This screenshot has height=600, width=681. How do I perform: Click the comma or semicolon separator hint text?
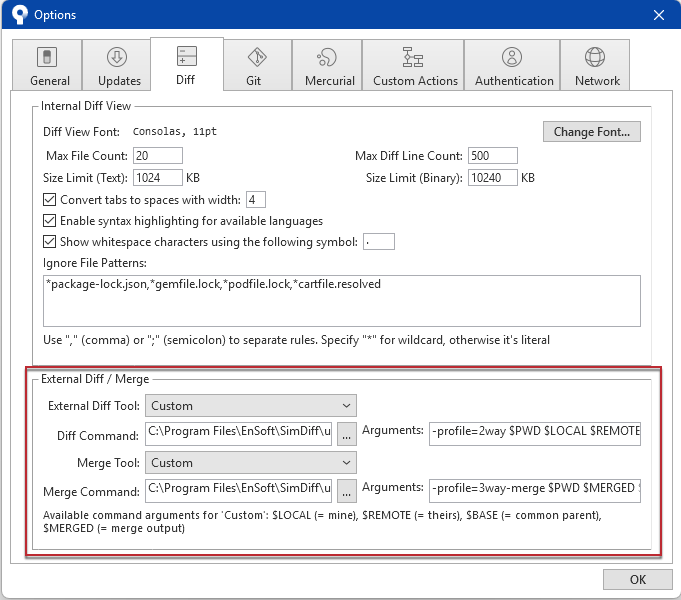[296, 340]
